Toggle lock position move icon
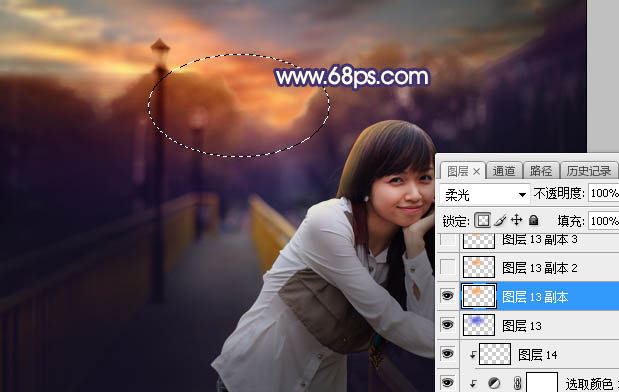This screenshot has height=392, width=619. point(516,220)
